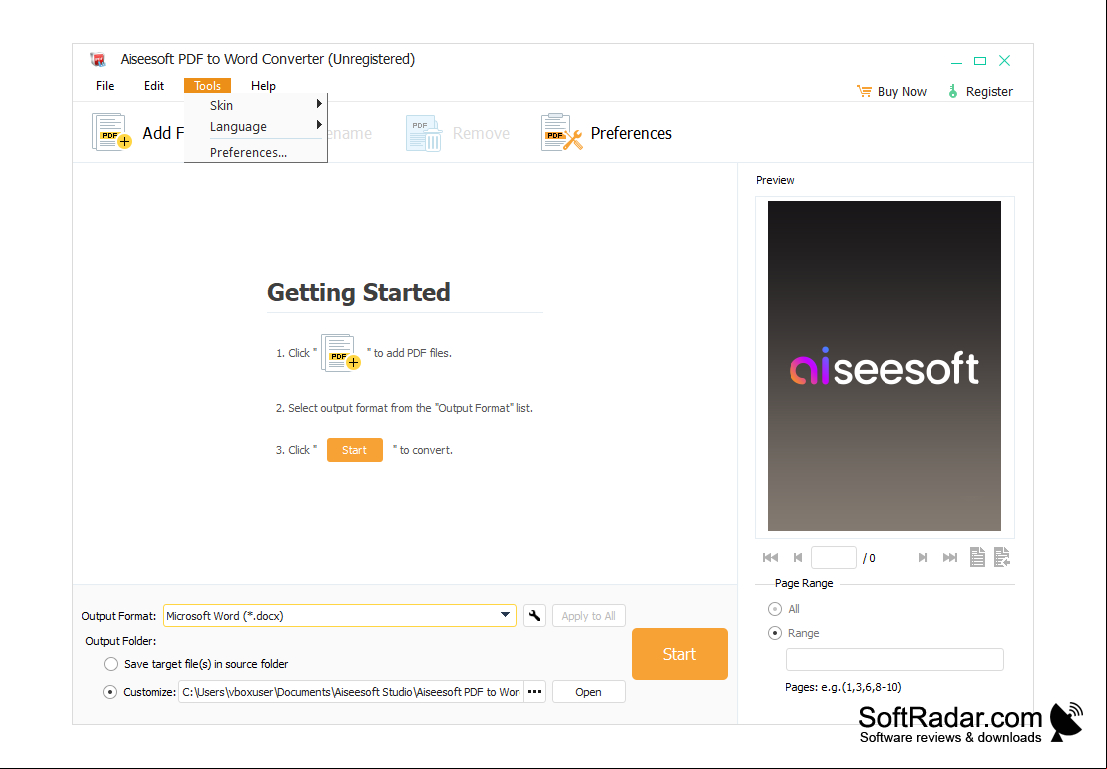Close the converter window
The width and height of the screenshot is (1107, 769).
click(1005, 61)
